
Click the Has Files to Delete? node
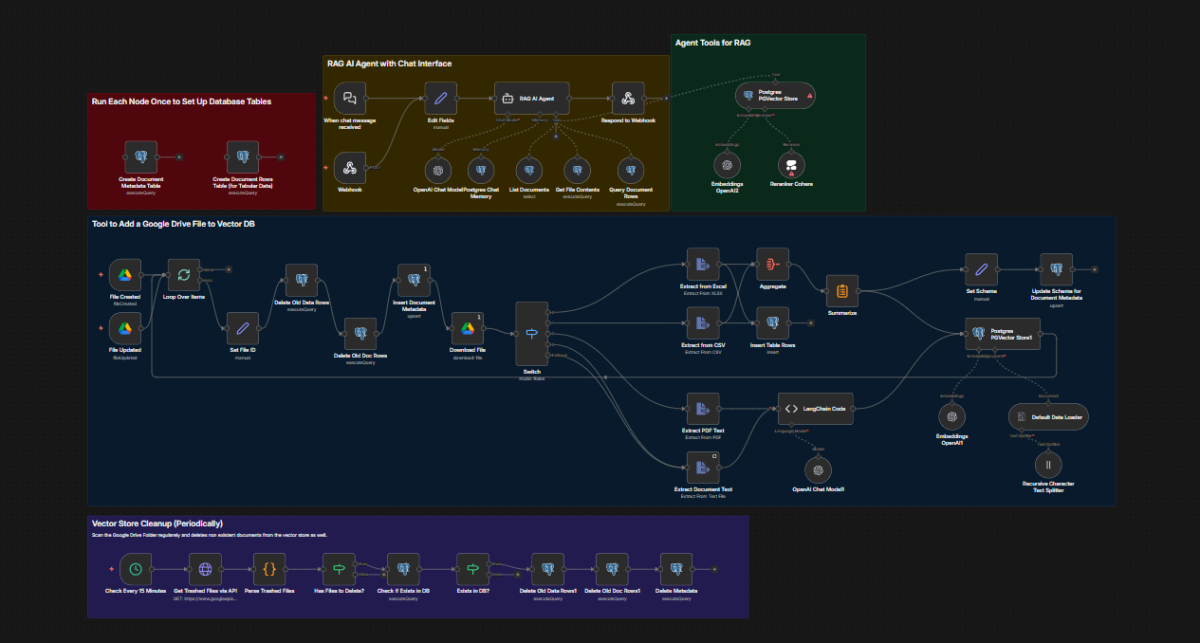tap(339, 569)
